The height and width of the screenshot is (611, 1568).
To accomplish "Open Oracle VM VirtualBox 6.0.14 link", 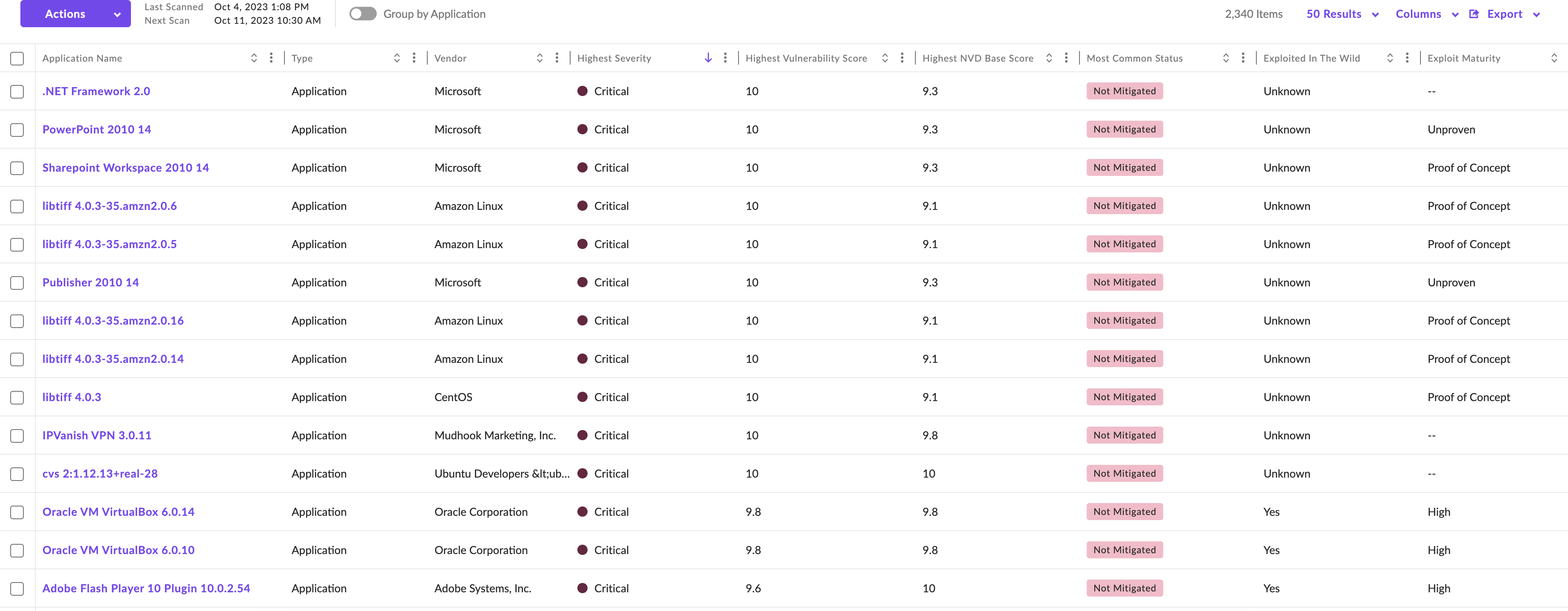I will coord(118,512).
